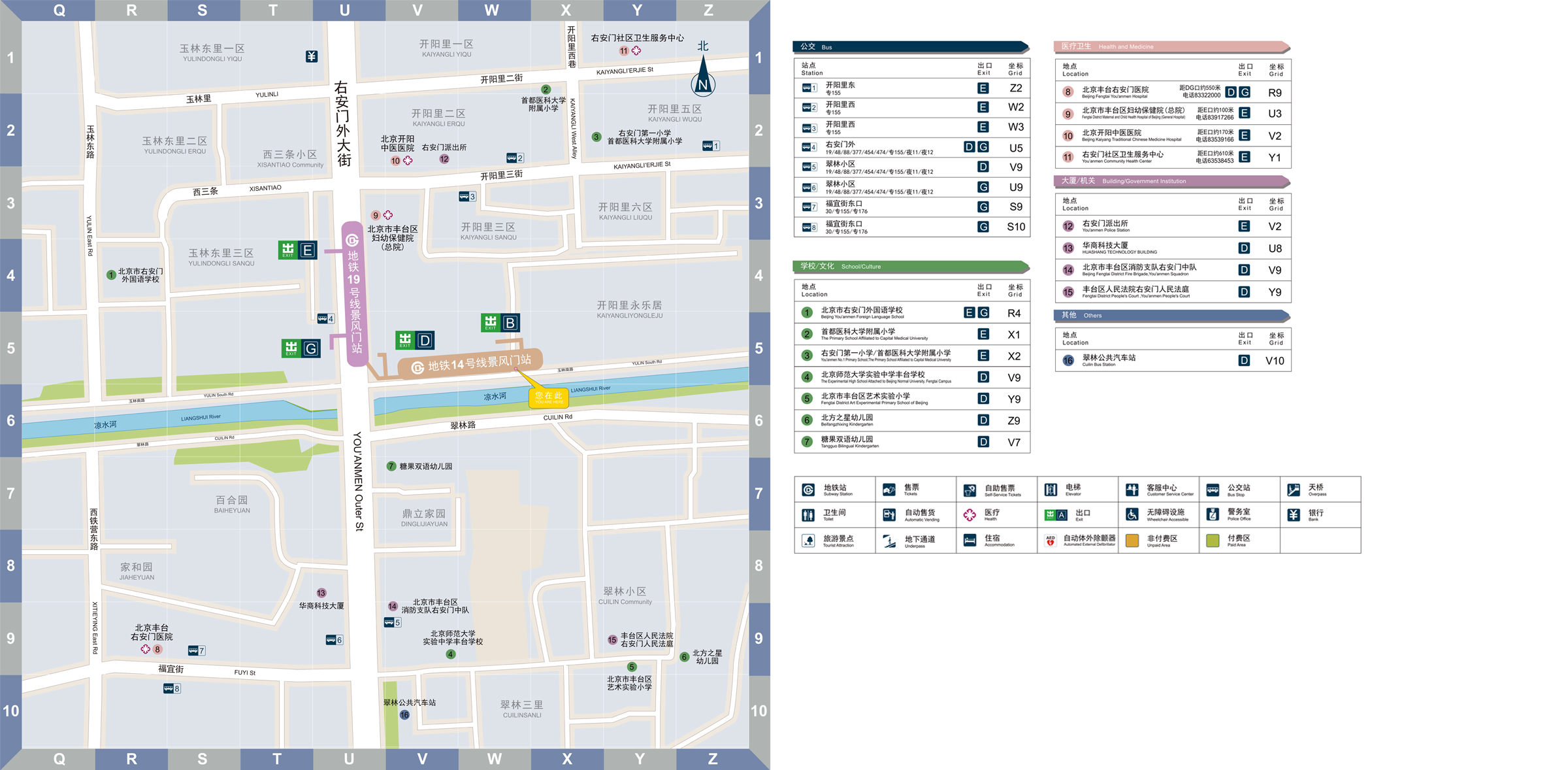
Task: Click bus stop 5 icon on the map
Action: point(392,622)
